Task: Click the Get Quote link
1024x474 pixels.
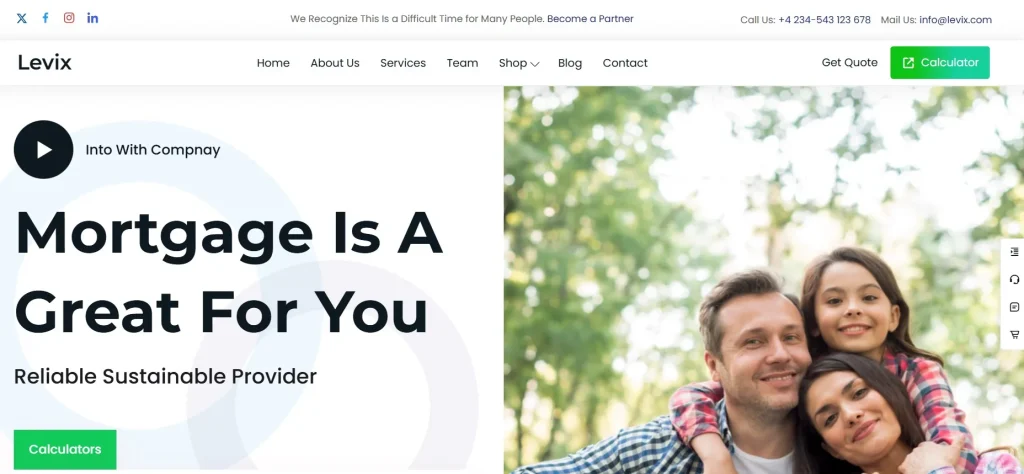Action: point(850,63)
